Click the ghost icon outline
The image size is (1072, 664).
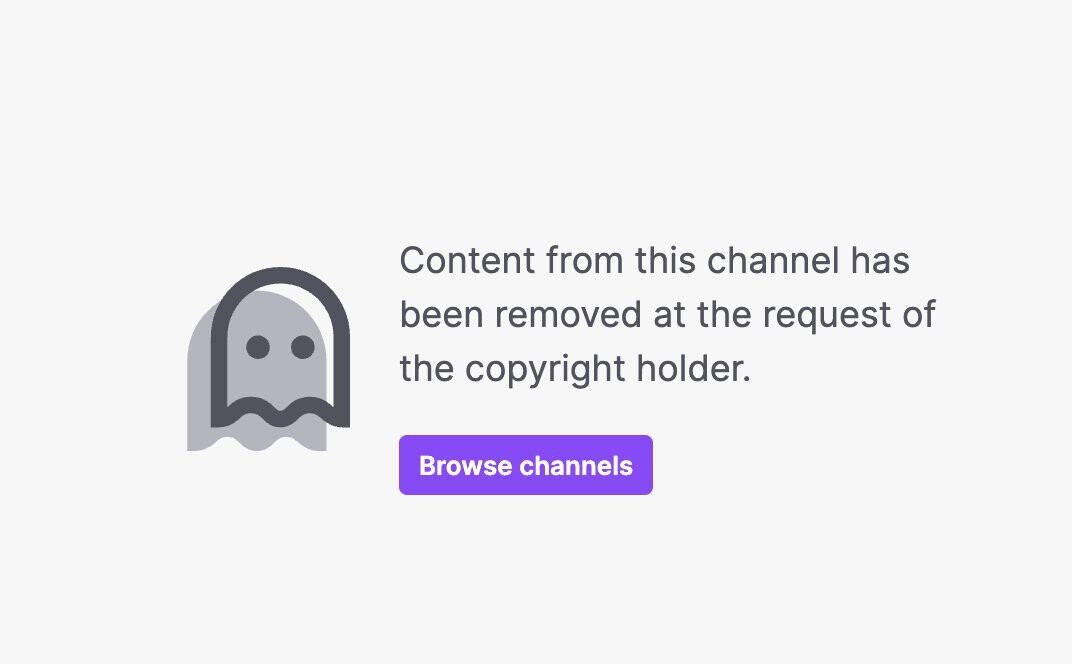(280, 347)
